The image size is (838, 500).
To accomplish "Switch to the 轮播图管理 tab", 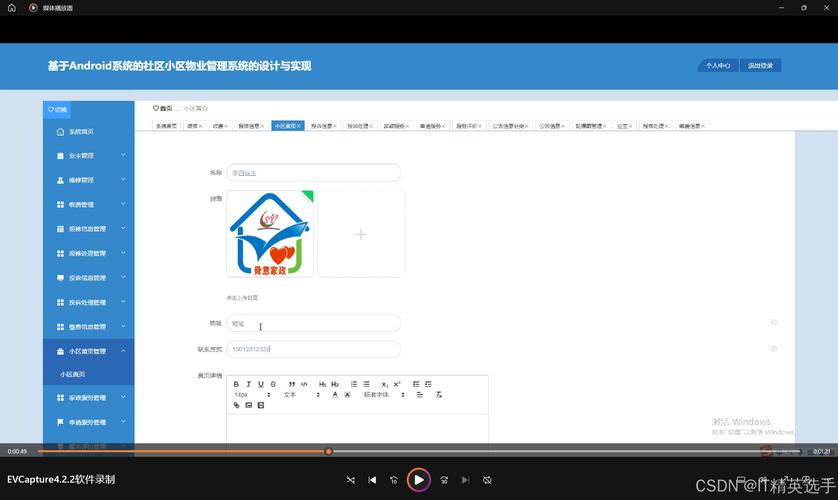I will point(591,126).
